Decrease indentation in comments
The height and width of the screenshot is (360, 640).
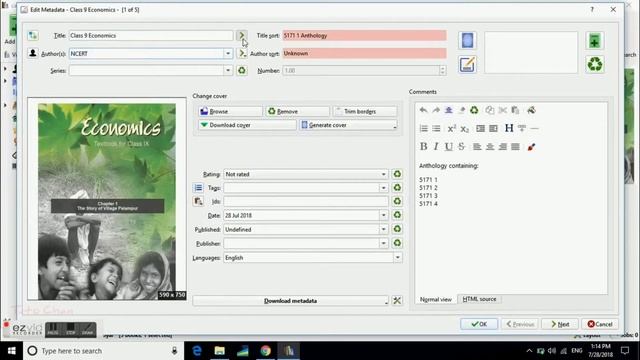pyautogui.click(x=493, y=129)
